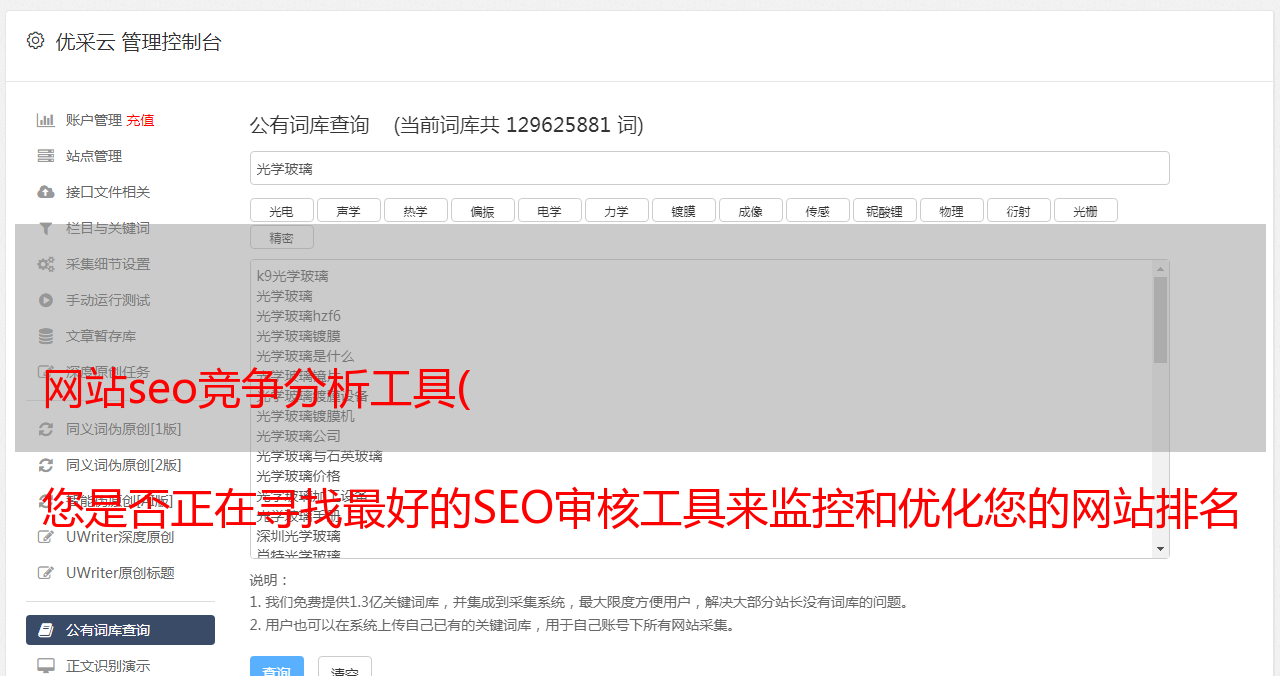Viewport: 1280px width, 676px height.
Task: Open 文章暂存库 database icon
Action: point(46,336)
